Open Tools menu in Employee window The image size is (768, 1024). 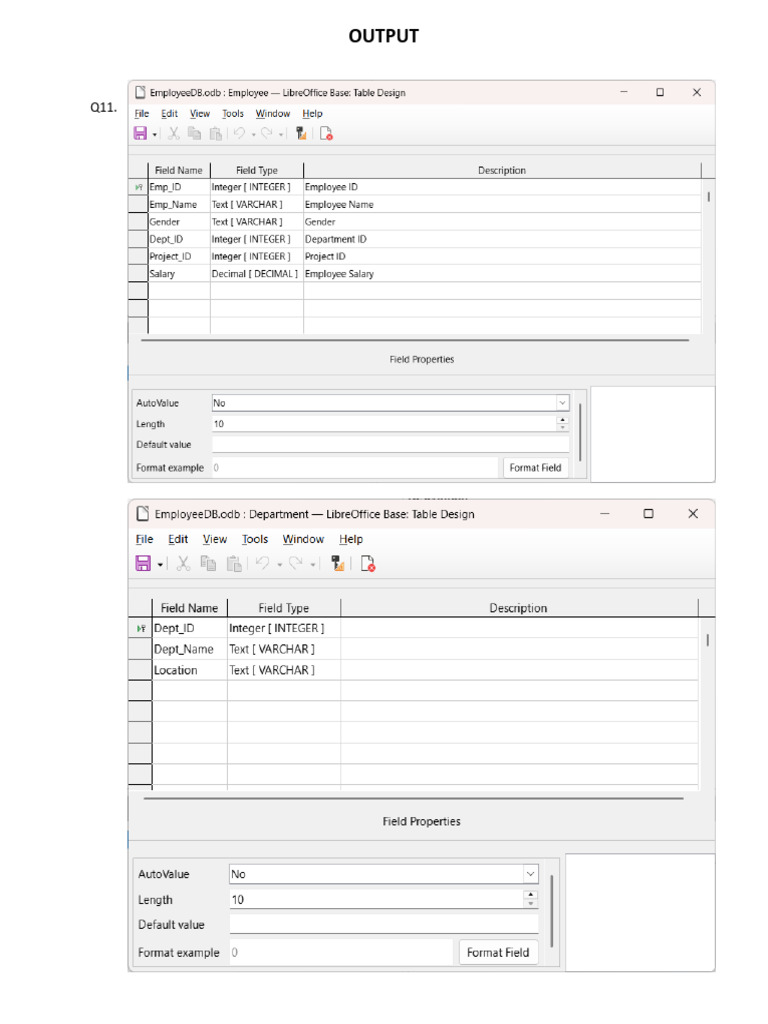(232, 114)
